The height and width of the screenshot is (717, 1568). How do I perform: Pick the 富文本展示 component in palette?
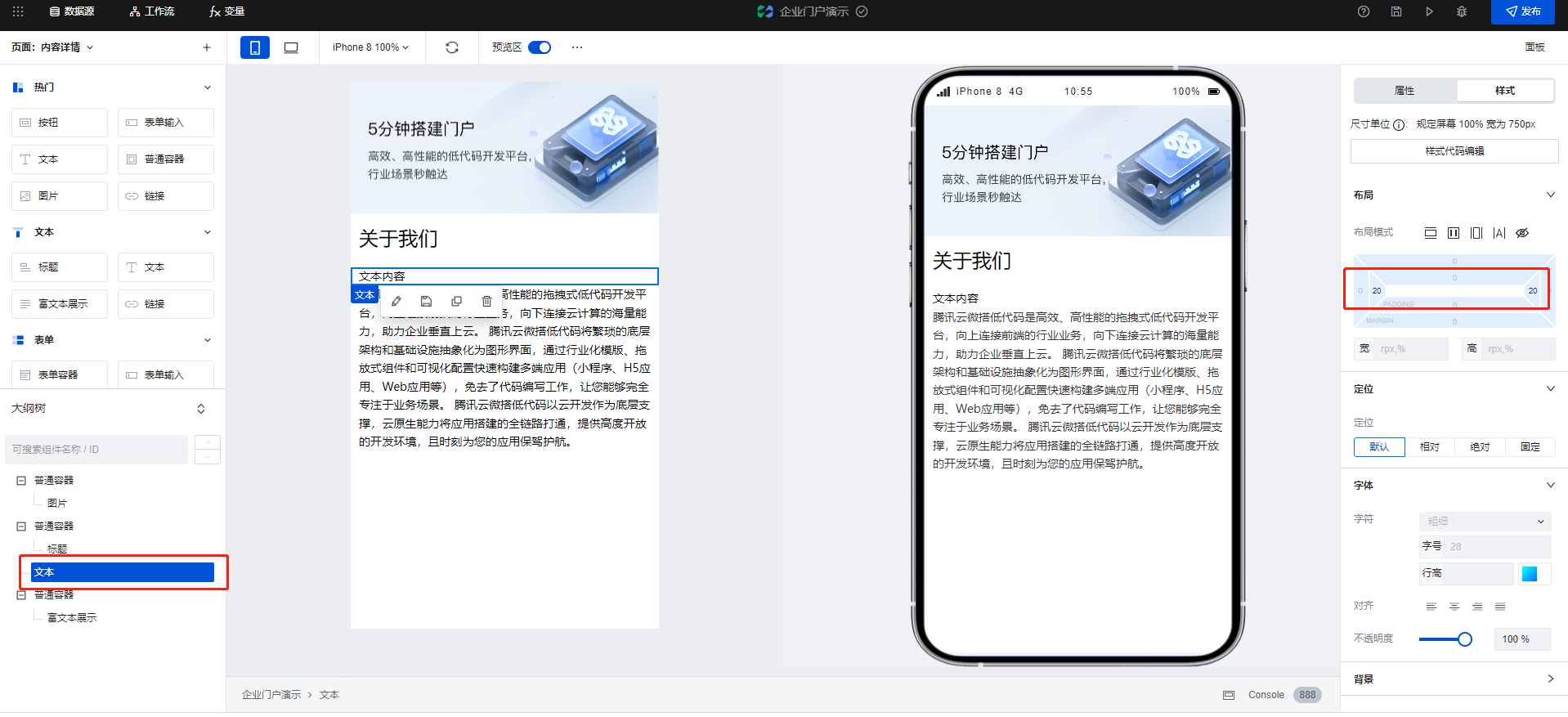click(x=60, y=304)
